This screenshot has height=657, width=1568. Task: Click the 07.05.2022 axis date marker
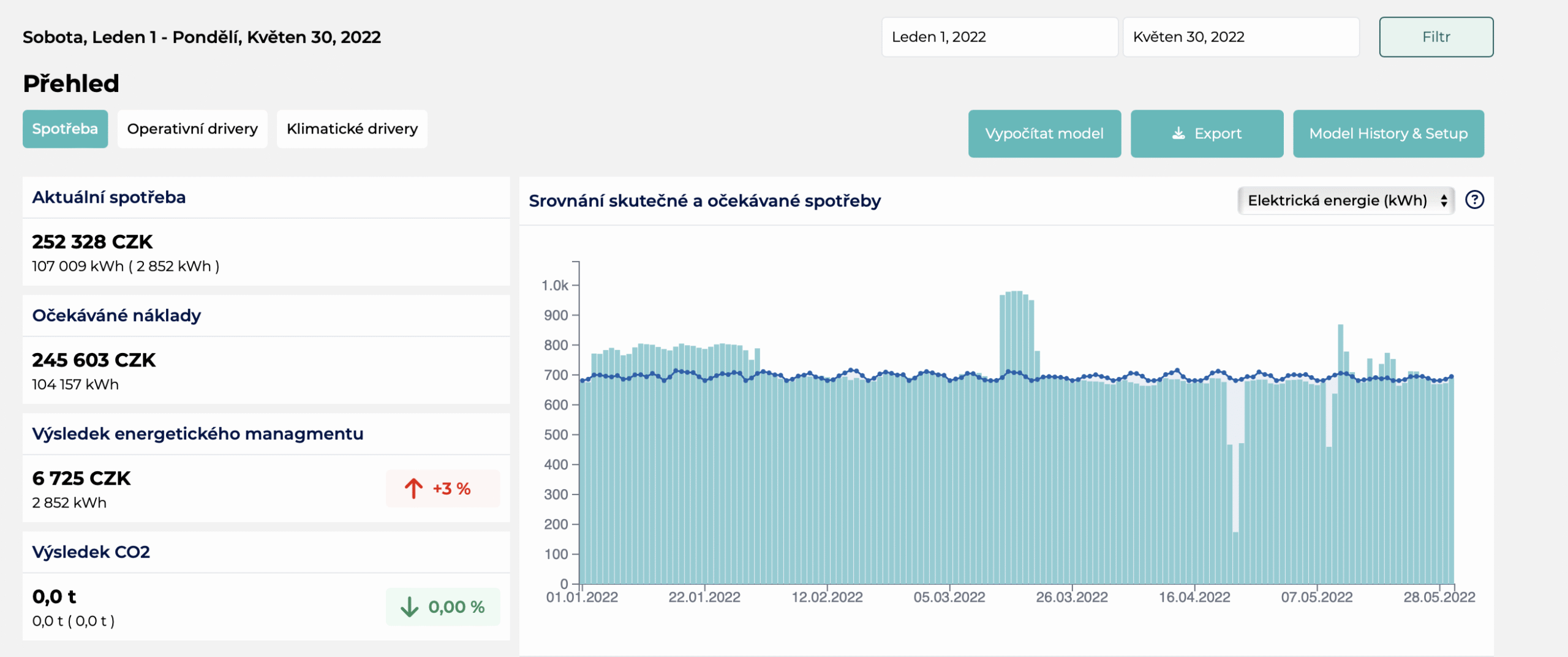point(1317,597)
